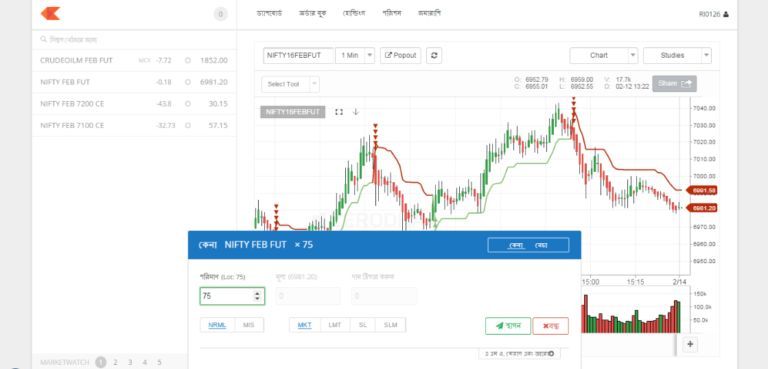Click the notification counter badge showing 0
The width and height of the screenshot is (768, 369).
coord(220,14)
